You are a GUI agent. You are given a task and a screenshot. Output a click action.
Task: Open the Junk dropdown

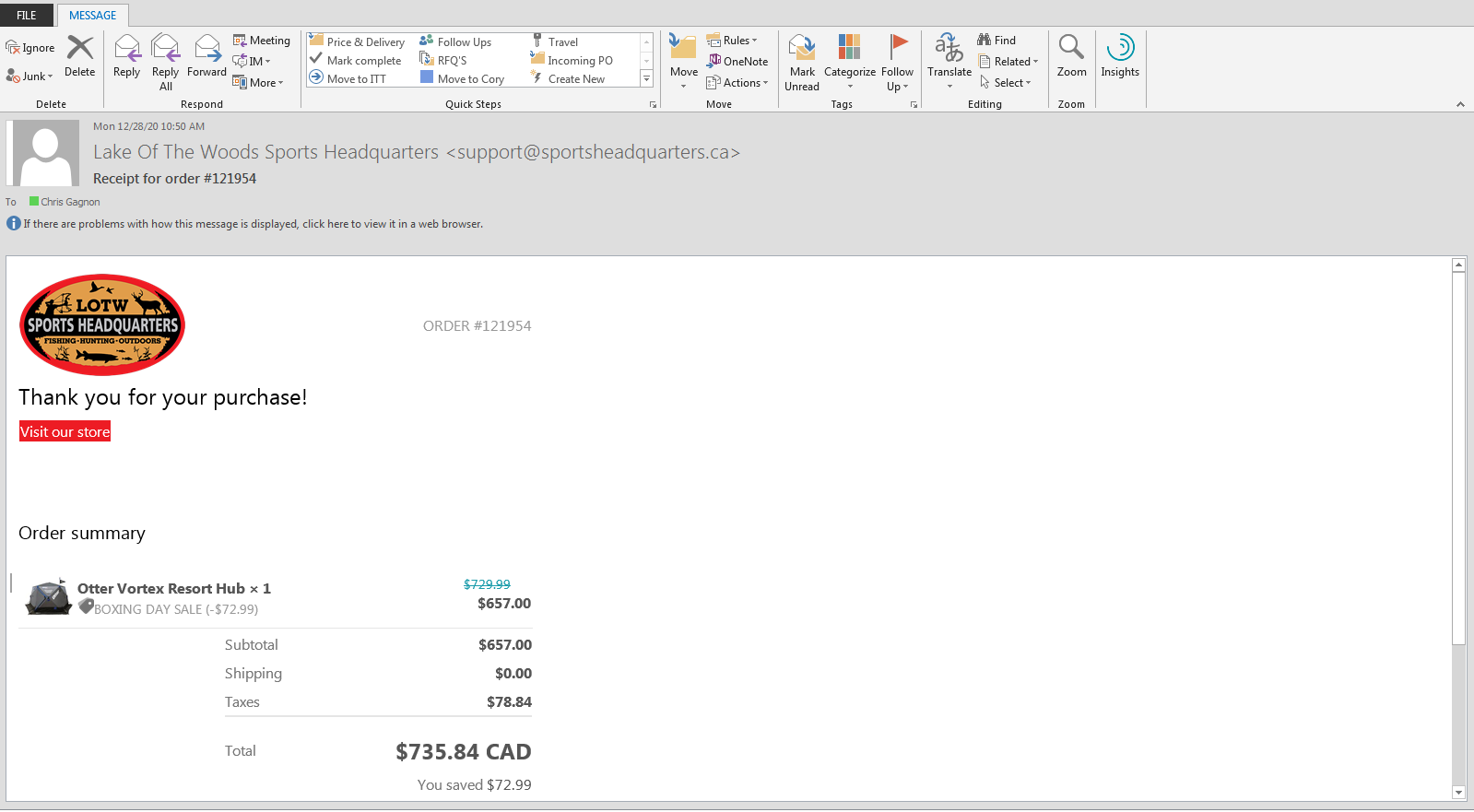point(29,76)
